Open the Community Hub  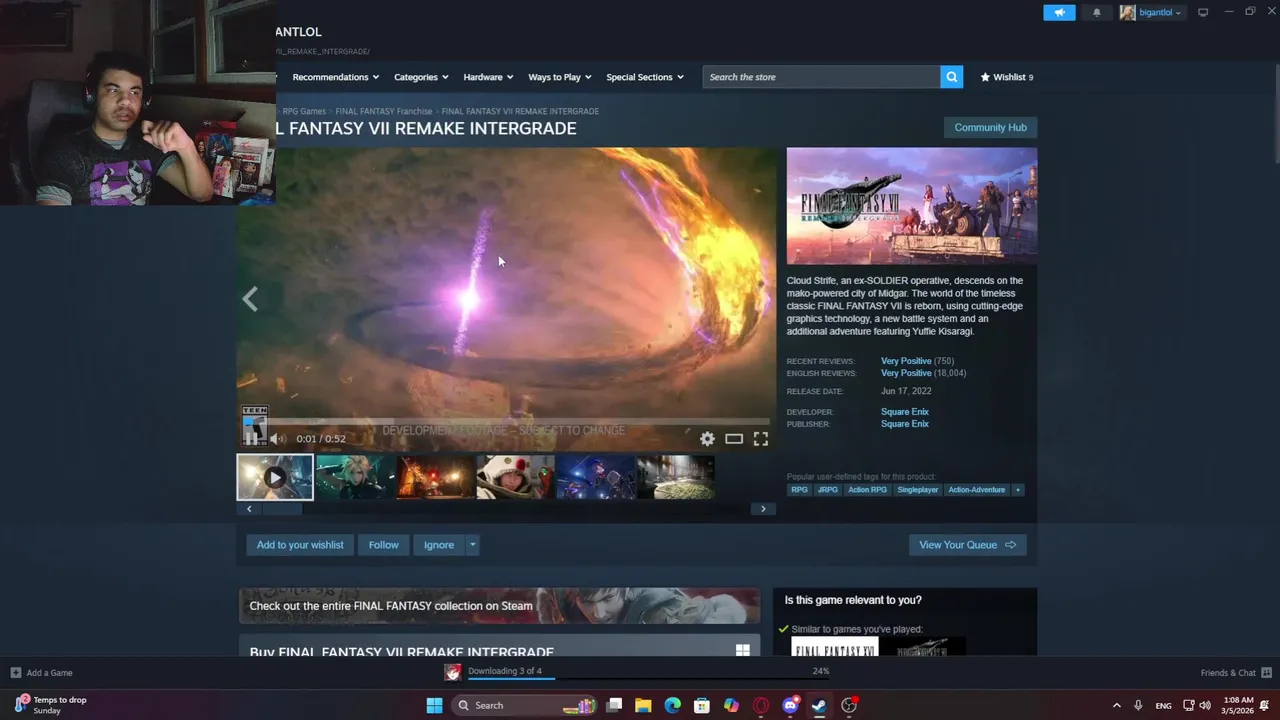(x=990, y=127)
